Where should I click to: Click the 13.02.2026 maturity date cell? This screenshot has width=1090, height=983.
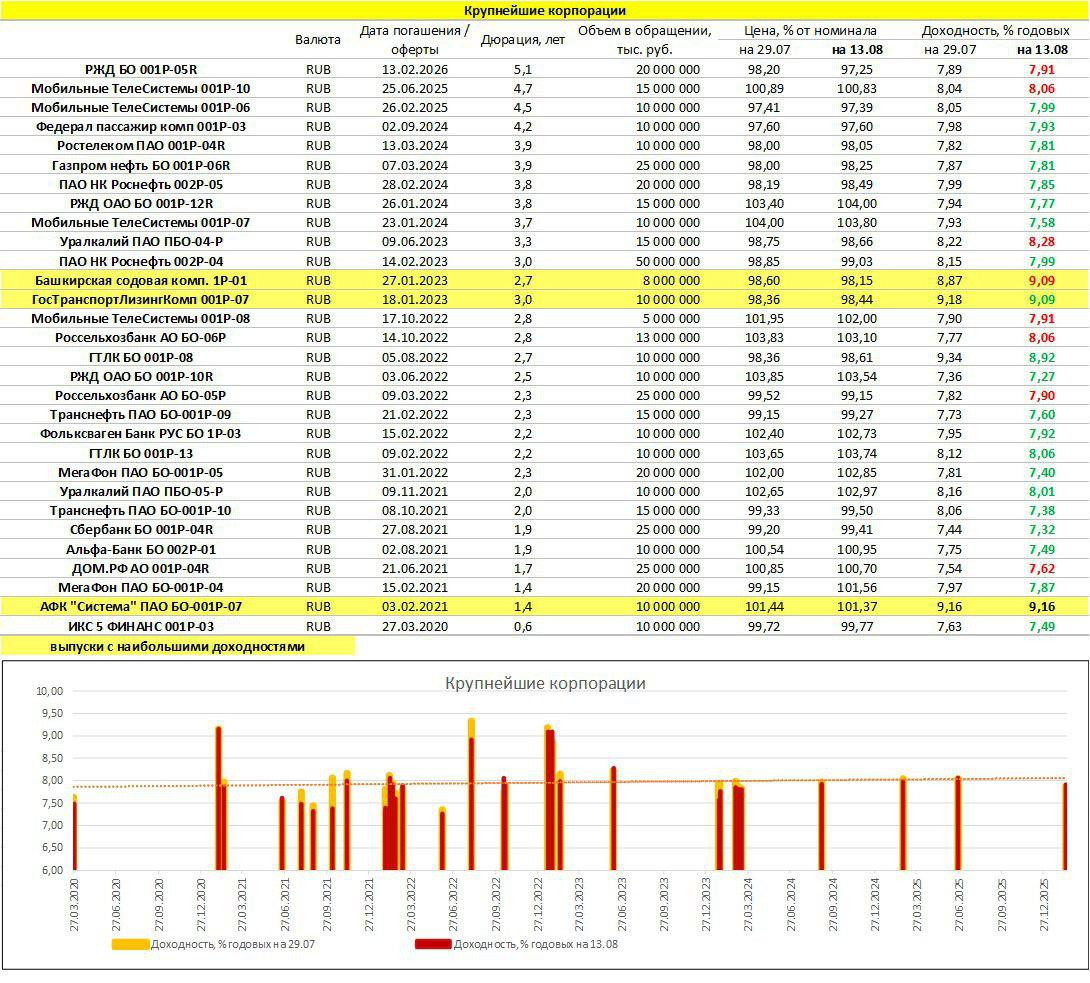click(414, 69)
